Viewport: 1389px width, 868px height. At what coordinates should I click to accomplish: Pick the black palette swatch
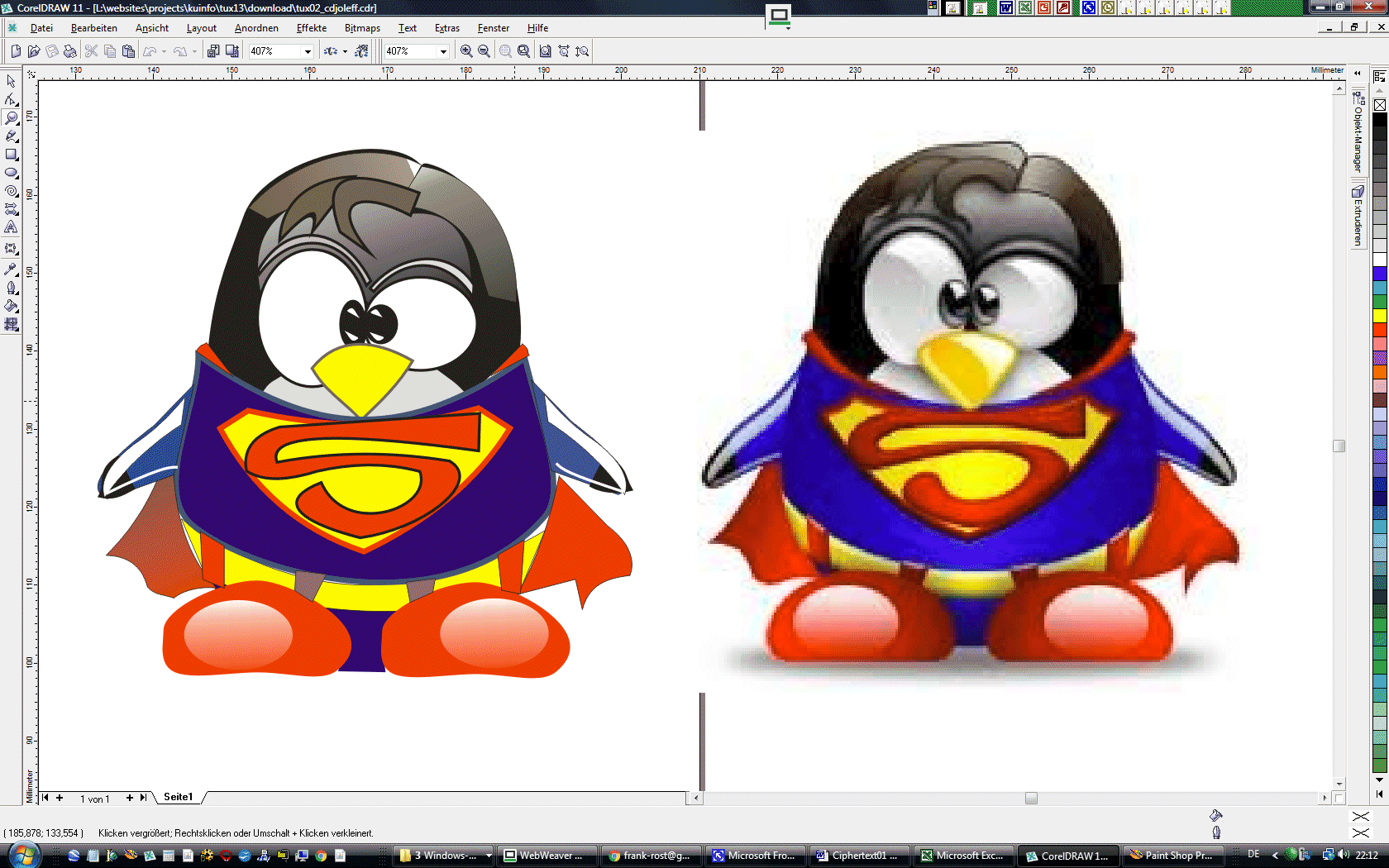pos(1379,120)
